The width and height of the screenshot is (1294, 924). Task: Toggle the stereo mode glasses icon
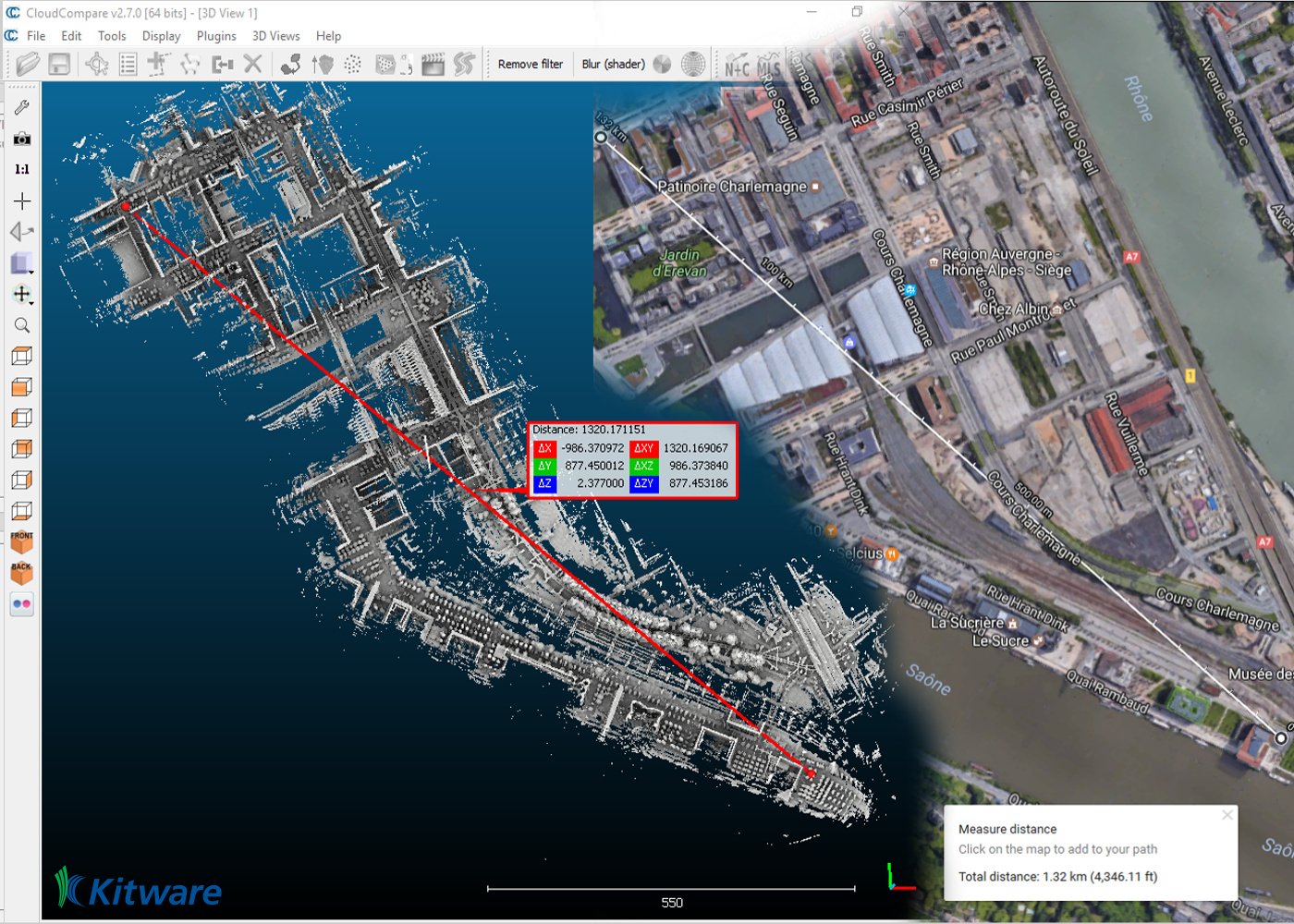[22, 604]
